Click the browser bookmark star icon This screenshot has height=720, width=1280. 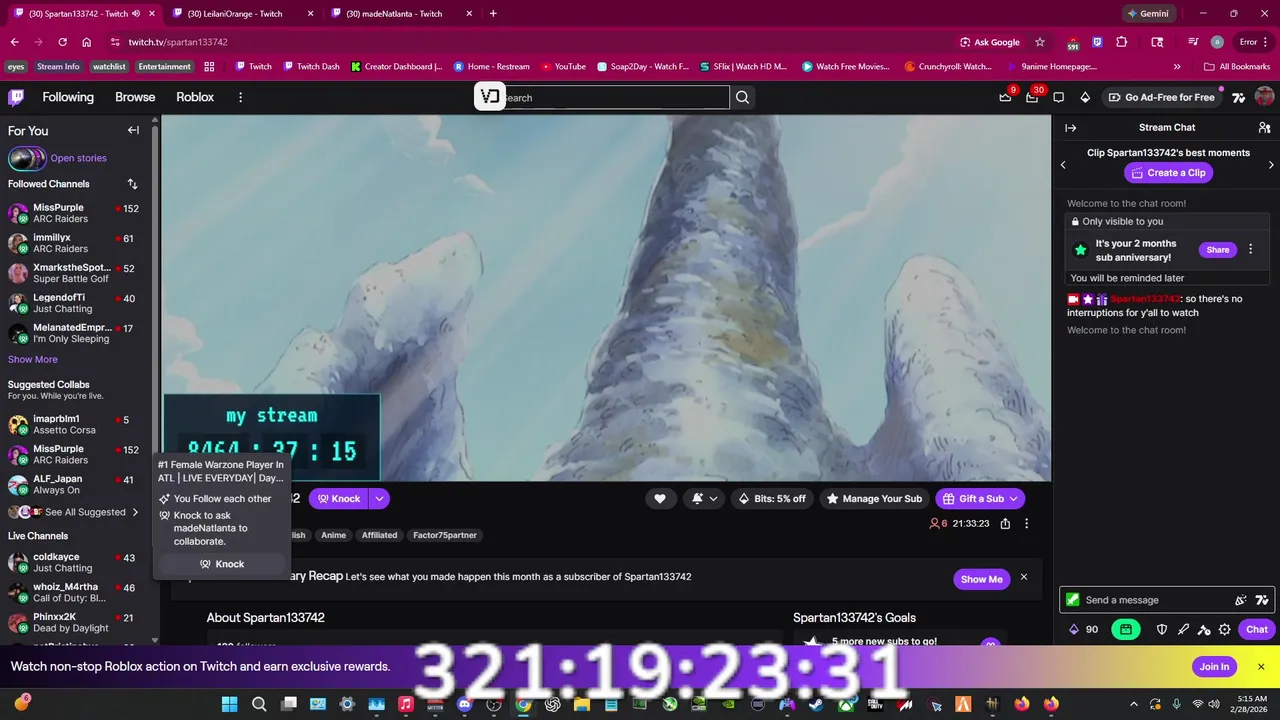[x=1040, y=42]
